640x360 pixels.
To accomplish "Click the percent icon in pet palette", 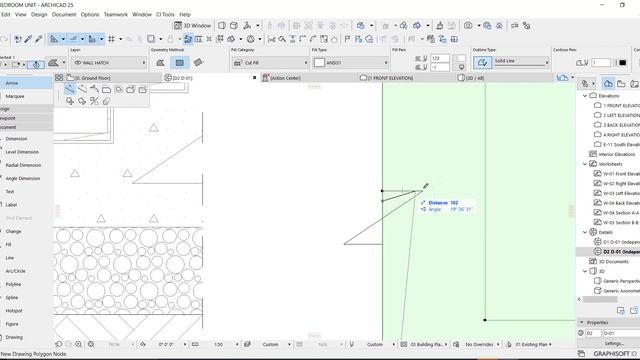I will pos(94,101).
